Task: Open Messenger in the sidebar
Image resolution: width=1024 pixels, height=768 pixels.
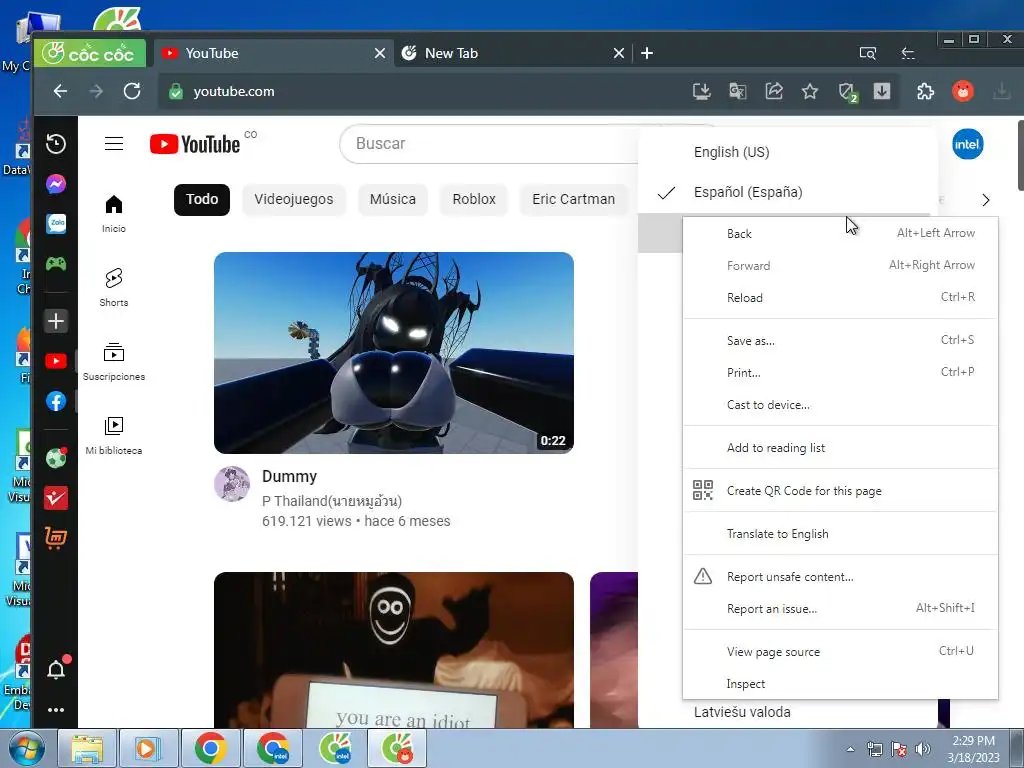Action: pyautogui.click(x=56, y=184)
